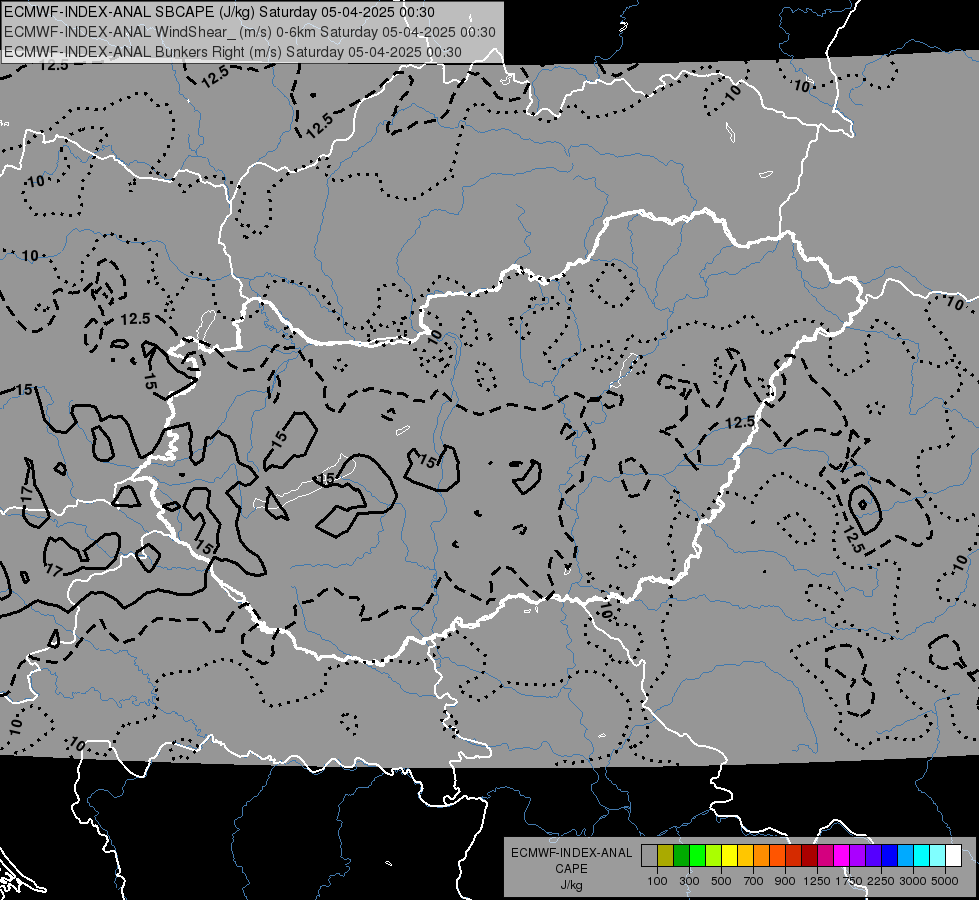
Task: Pick the pure yellow legend swatch
Action: 729,855
